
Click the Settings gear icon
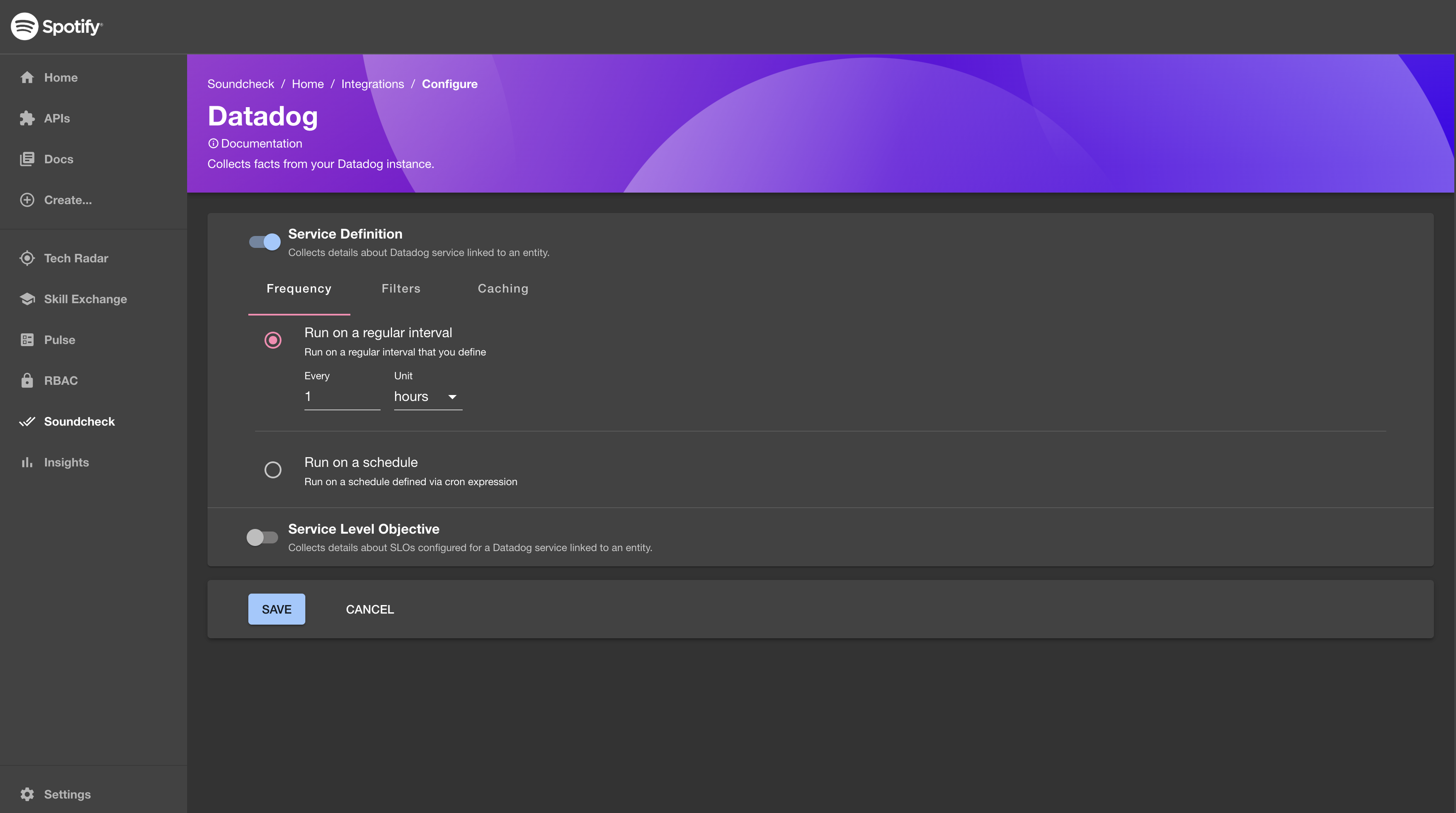coord(27,794)
